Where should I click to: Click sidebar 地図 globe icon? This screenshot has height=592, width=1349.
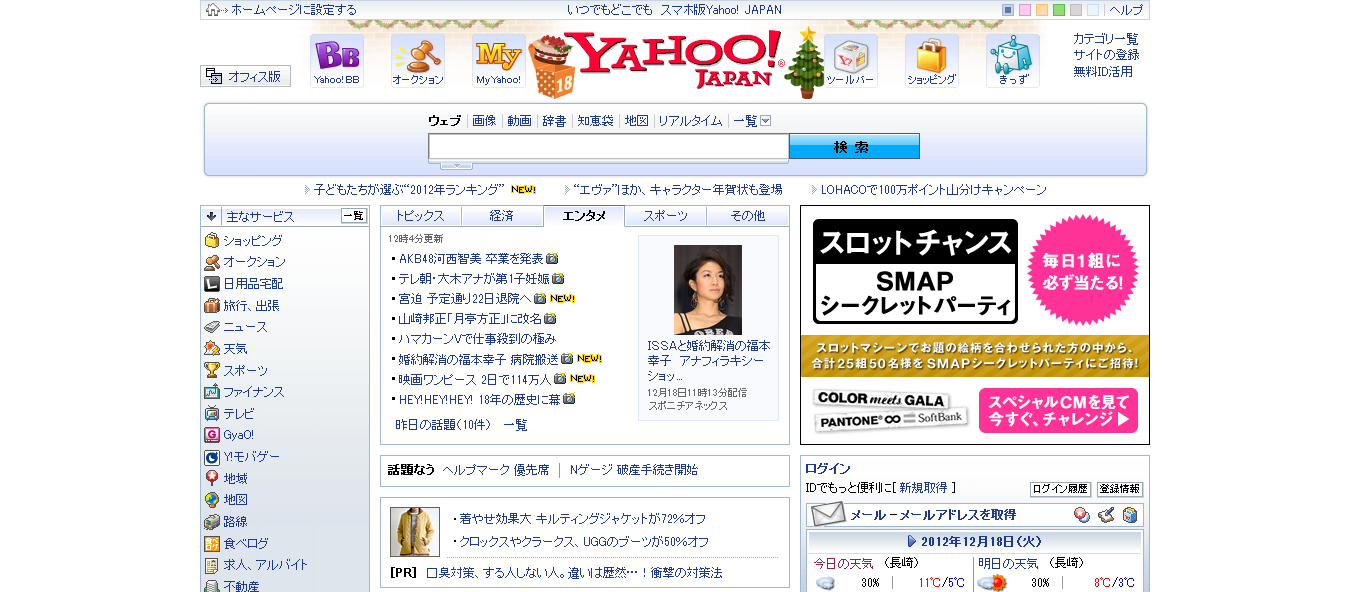(x=212, y=500)
